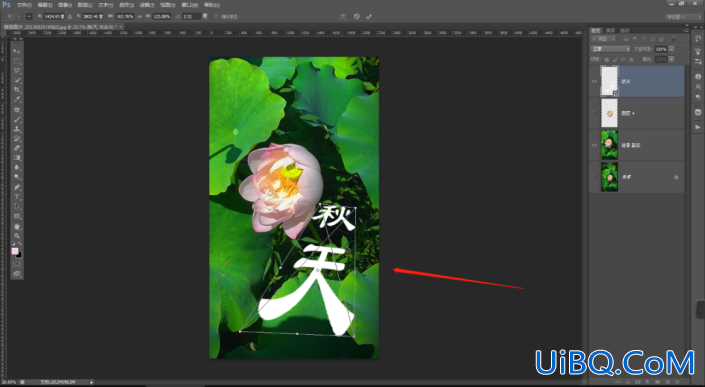The width and height of the screenshot is (705, 387).
Task: Open the 图像 (Image) menu
Action: [65, 5]
